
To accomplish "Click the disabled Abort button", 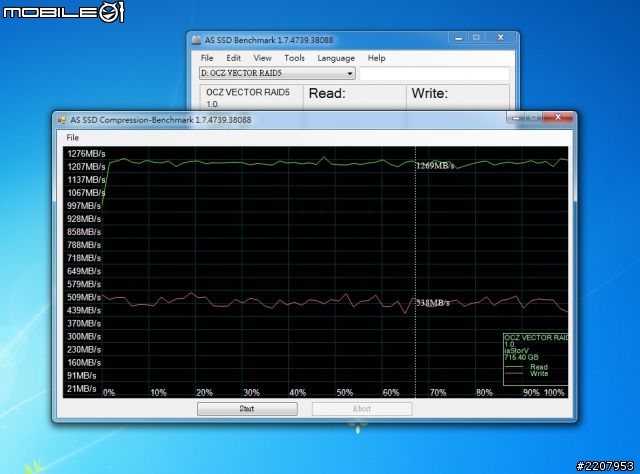I will pos(362,409).
